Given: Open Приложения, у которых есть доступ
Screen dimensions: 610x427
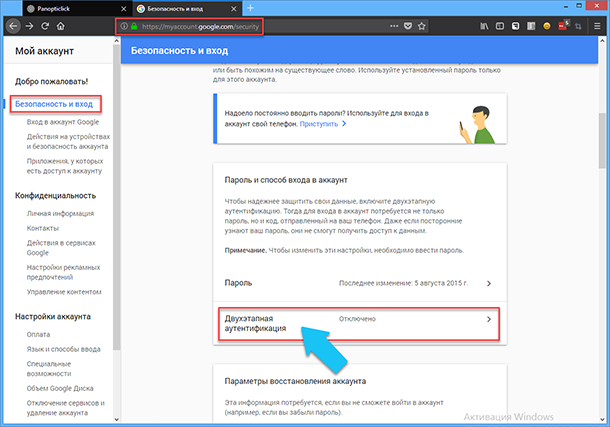Looking at the screenshot, I should pos(65,166).
